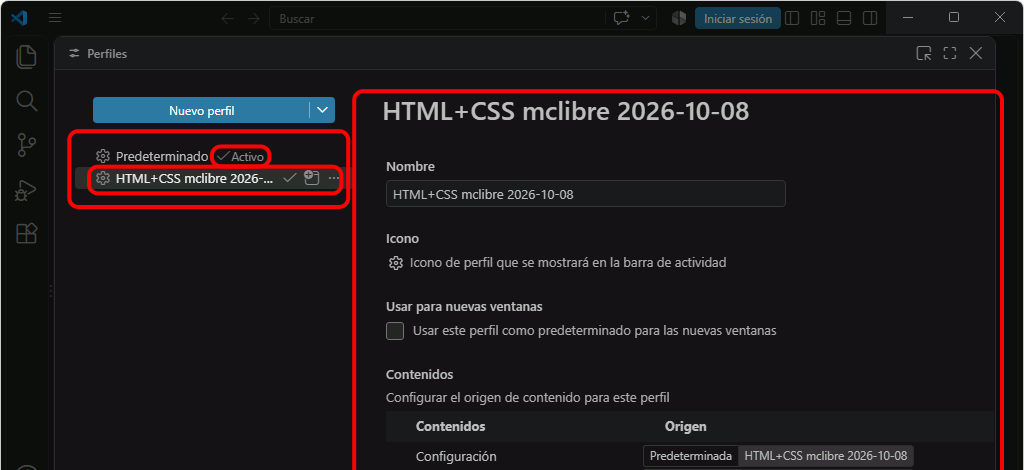The image size is (1024, 470).
Task: Maximize the Perfiles editor with fullscreen icon
Action: [x=950, y=54]
